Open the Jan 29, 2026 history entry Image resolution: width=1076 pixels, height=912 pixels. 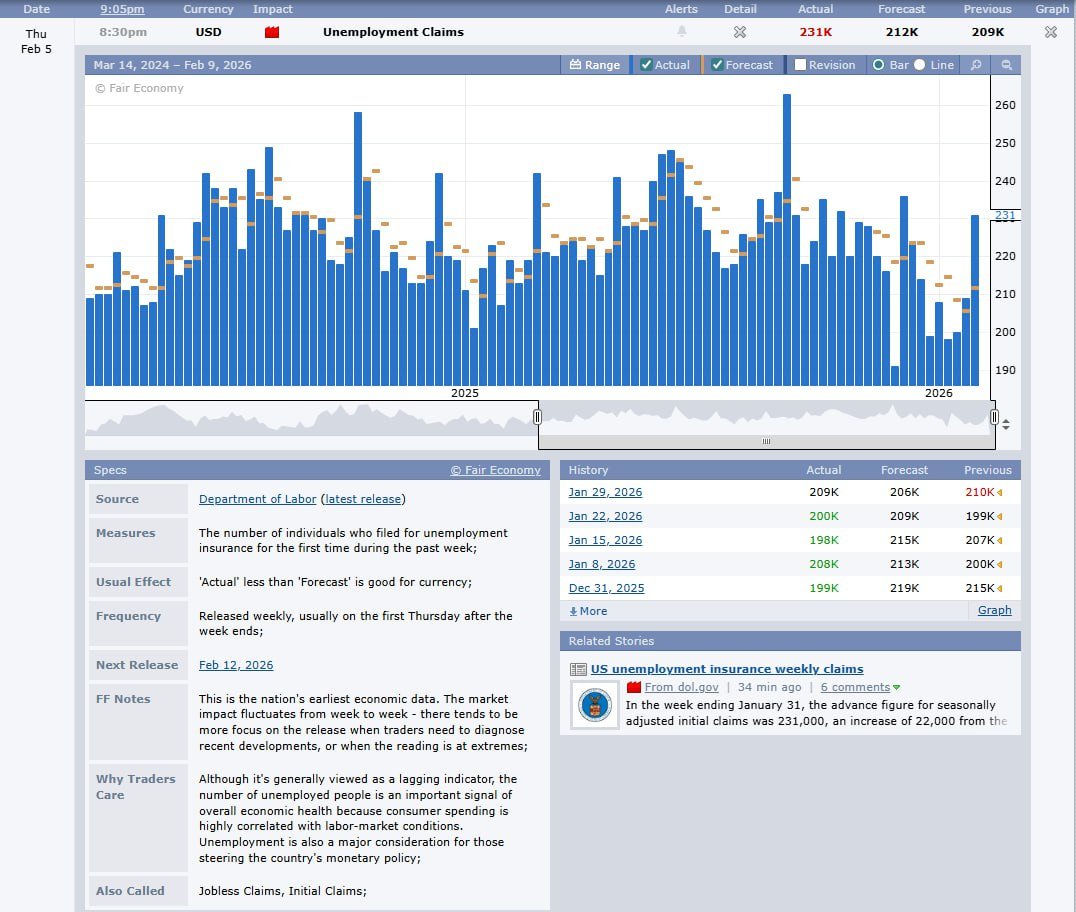[605, 492]
